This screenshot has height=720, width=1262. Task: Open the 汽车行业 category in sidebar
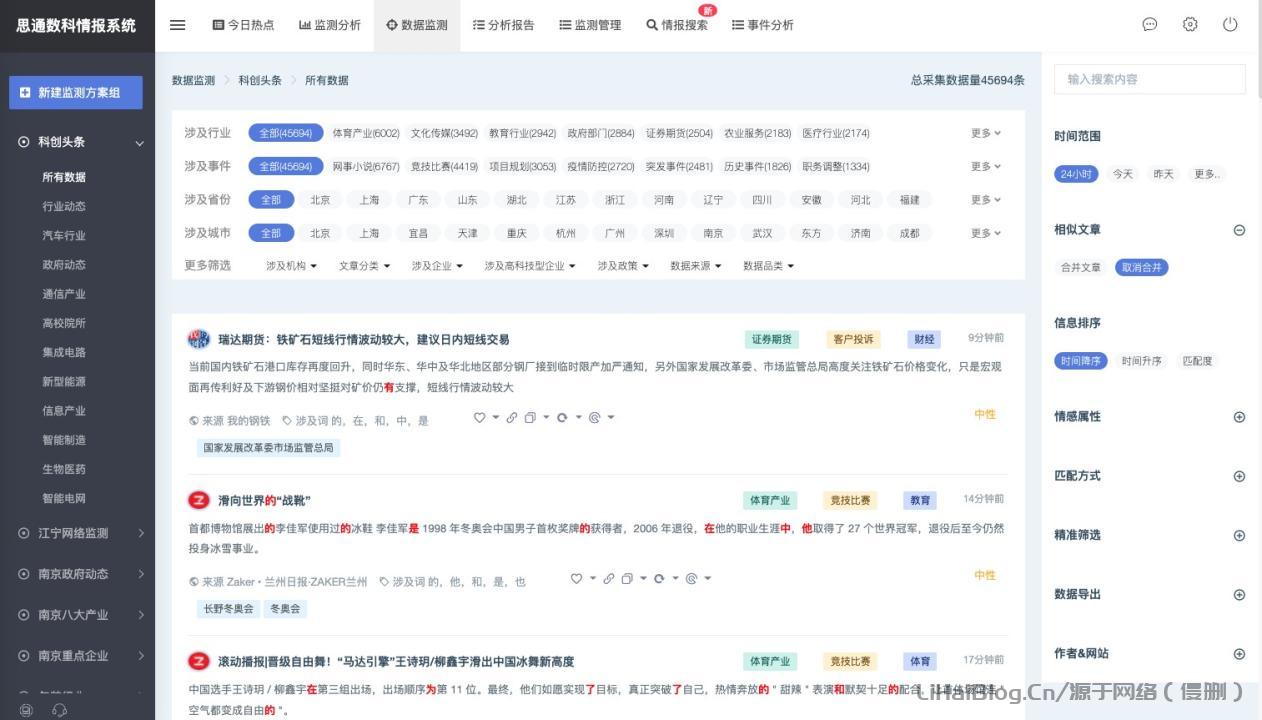pyautogui.click(x=63, y=235)
